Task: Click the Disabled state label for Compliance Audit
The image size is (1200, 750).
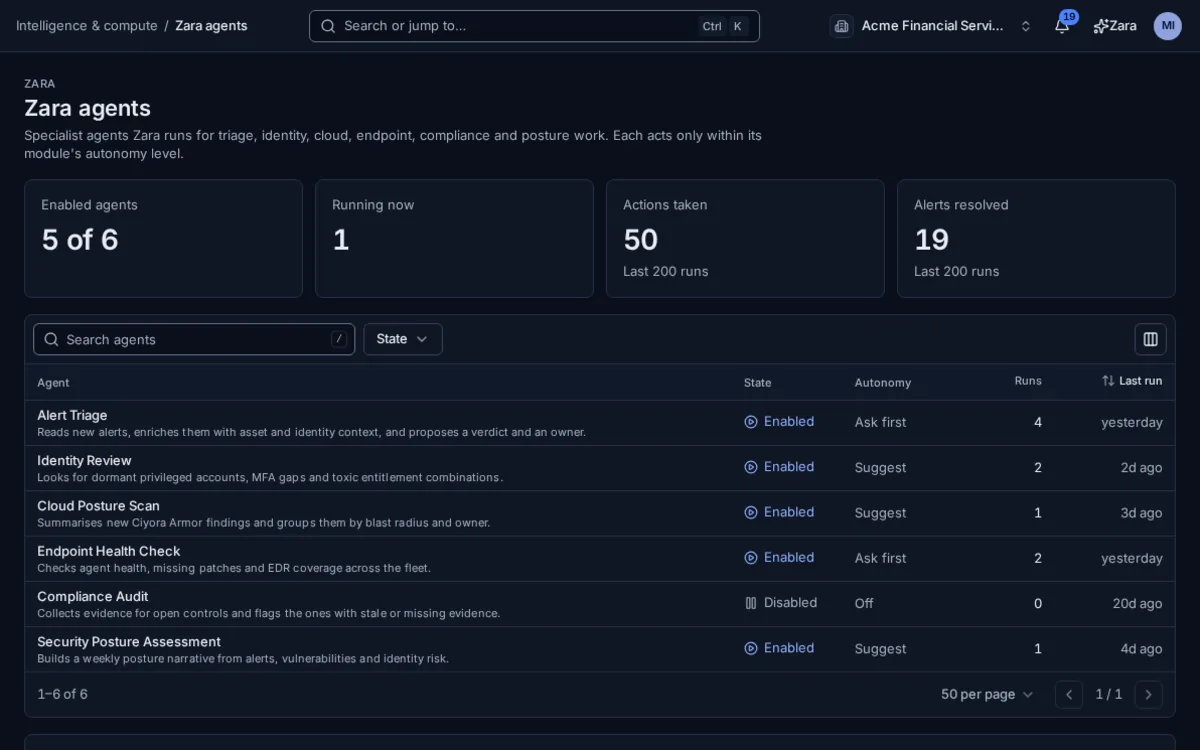Action: tap(790, 603)
